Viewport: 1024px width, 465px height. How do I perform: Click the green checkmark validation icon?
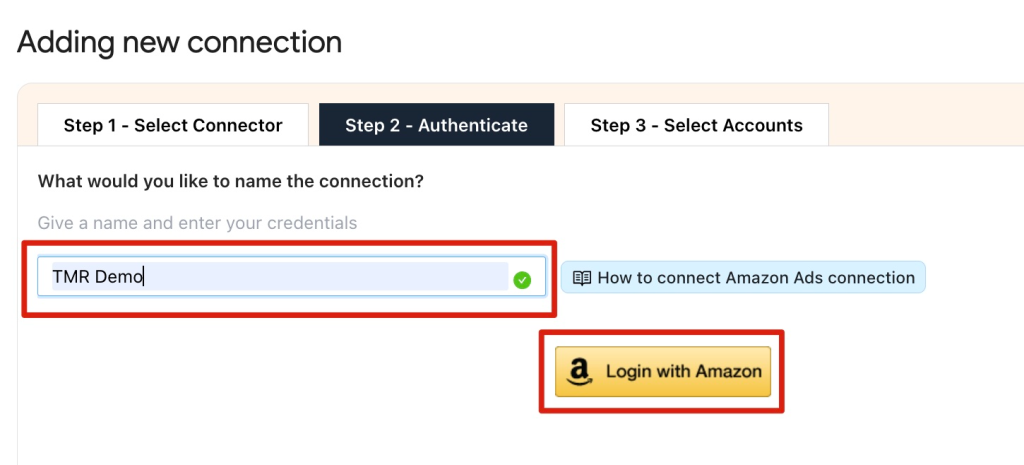click(x=522, y=280)
